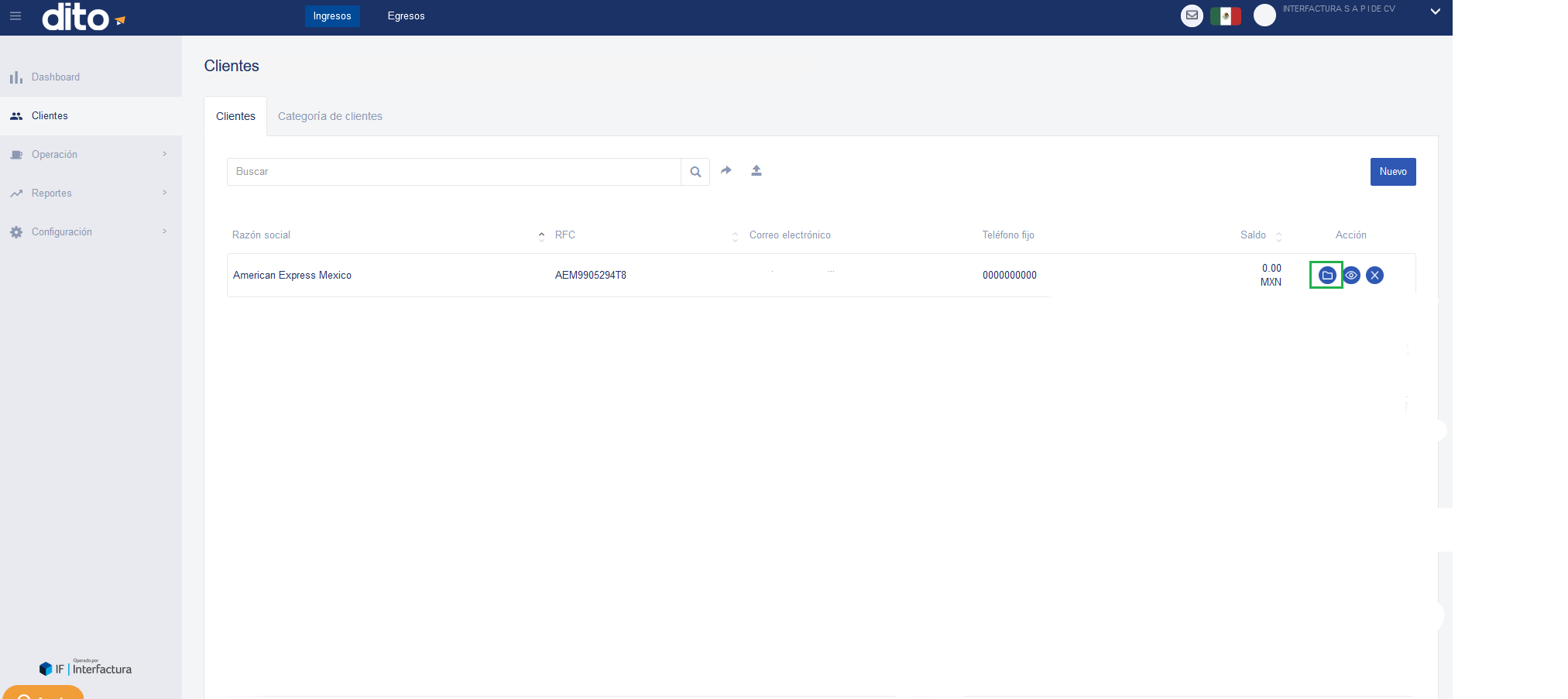The height and width of the screenshot is (699, 1568).
Task: Open the Clientes tab
Action: [235, 116]
